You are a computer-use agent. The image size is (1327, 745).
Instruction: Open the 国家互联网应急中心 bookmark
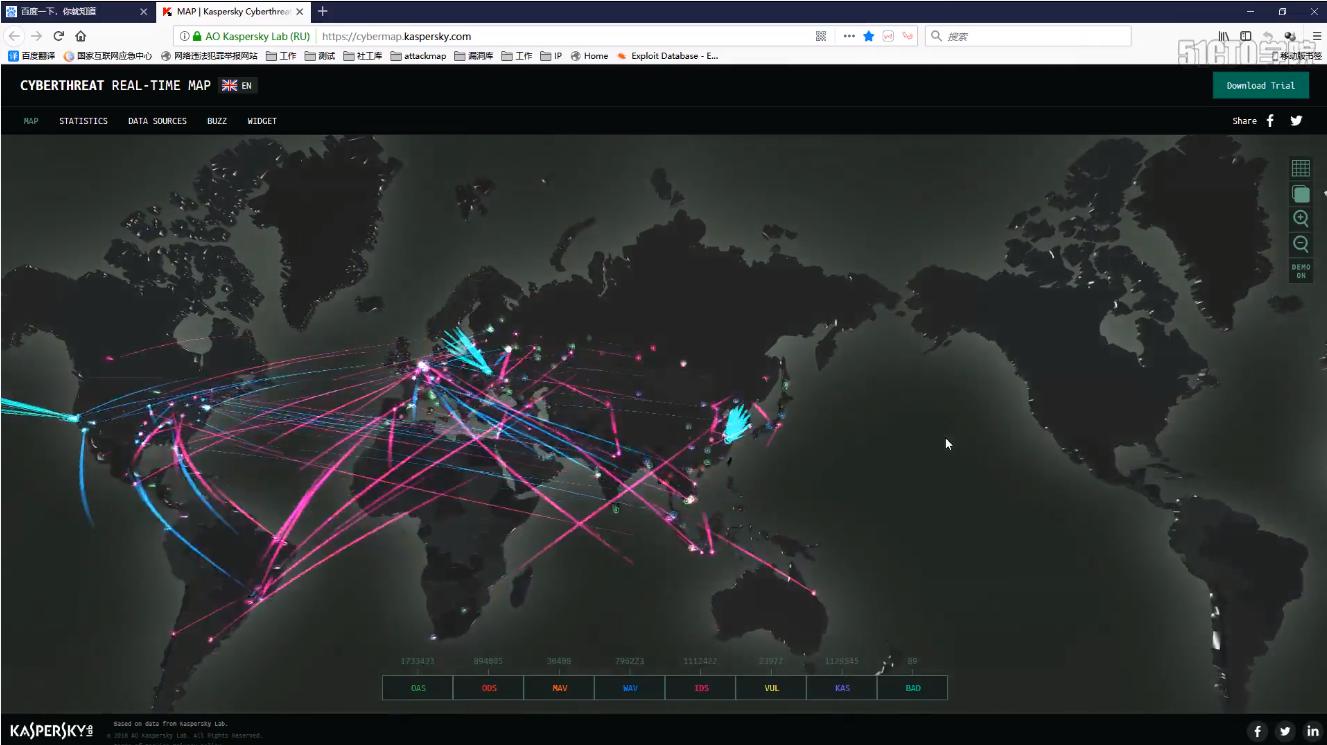[x=108, y=56]
